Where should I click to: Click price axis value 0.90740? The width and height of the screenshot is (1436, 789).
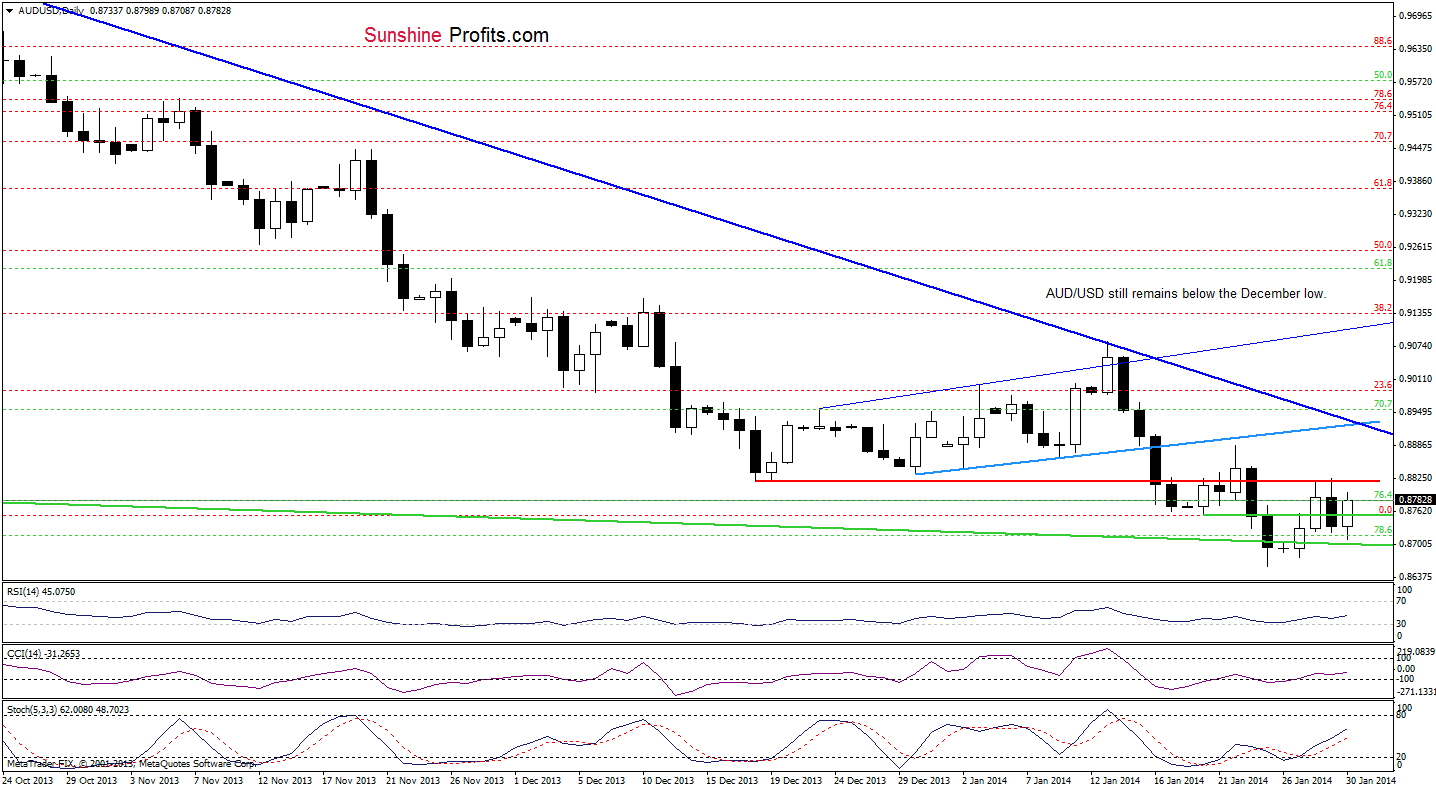pyautogui.click(x=1416, y=346)
